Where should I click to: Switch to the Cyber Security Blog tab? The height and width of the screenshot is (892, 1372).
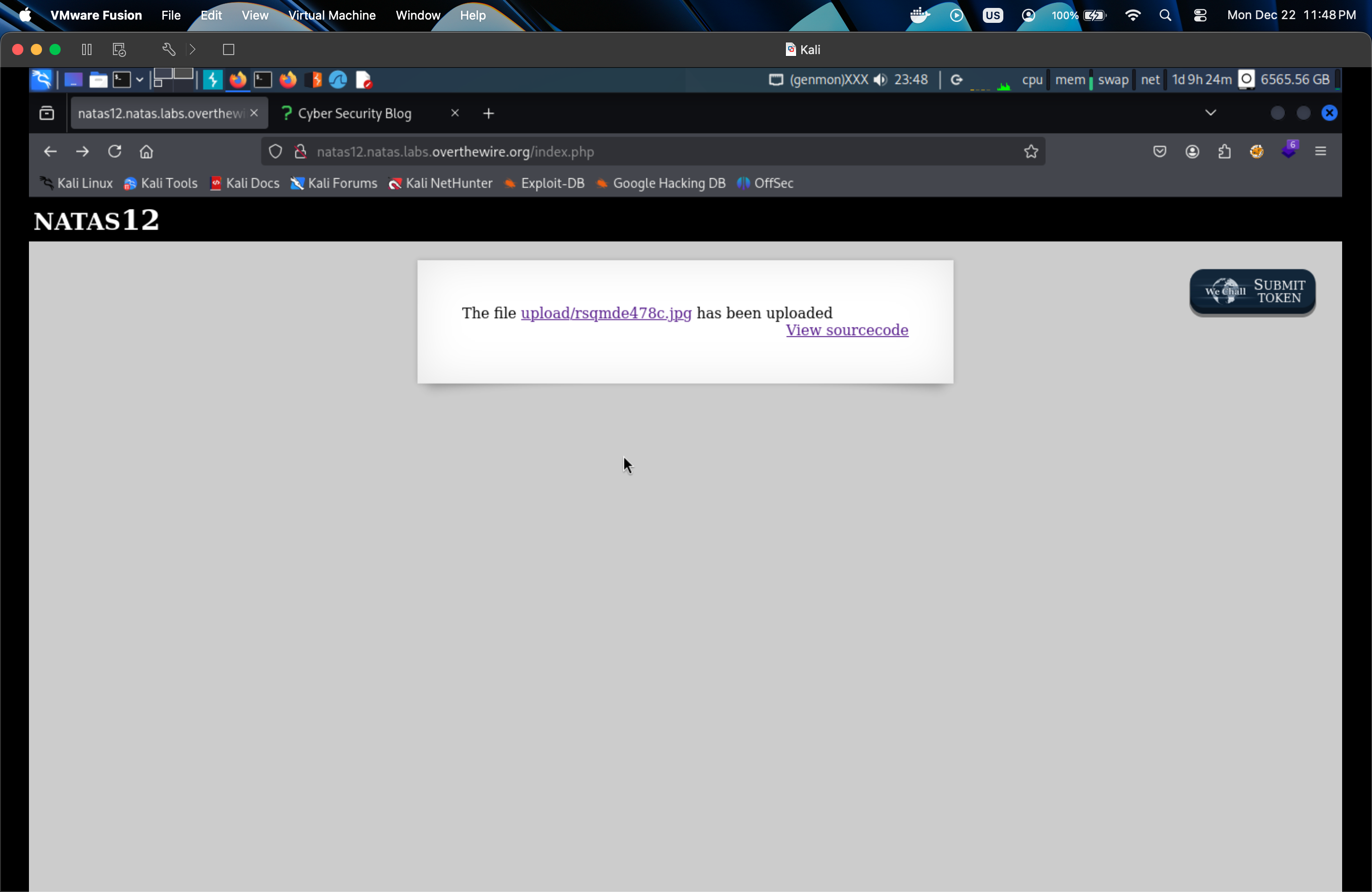point(355,113)
